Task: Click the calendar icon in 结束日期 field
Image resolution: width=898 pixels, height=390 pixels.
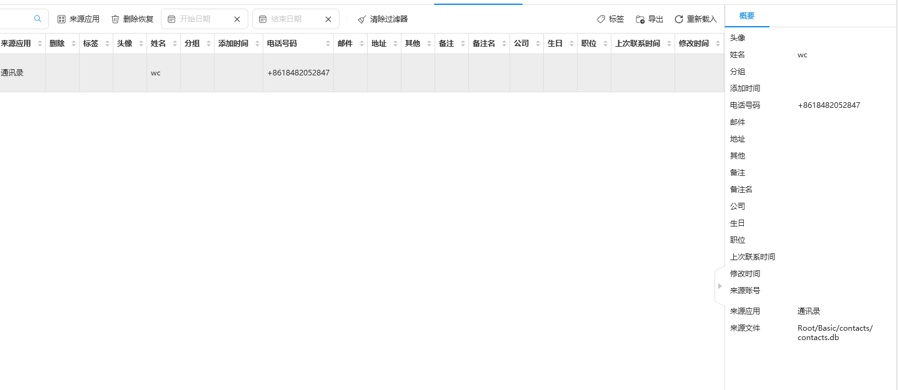Action: coord(262,19)
